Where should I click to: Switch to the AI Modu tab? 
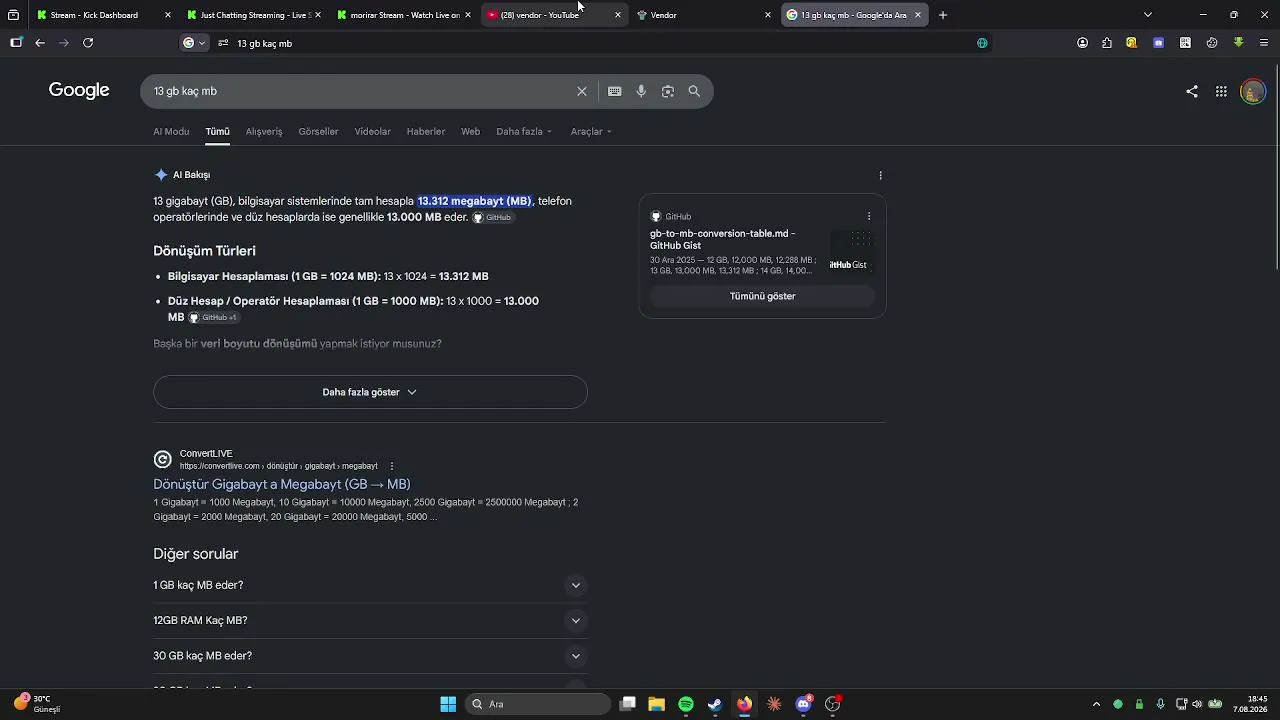(x=171, y=131)
